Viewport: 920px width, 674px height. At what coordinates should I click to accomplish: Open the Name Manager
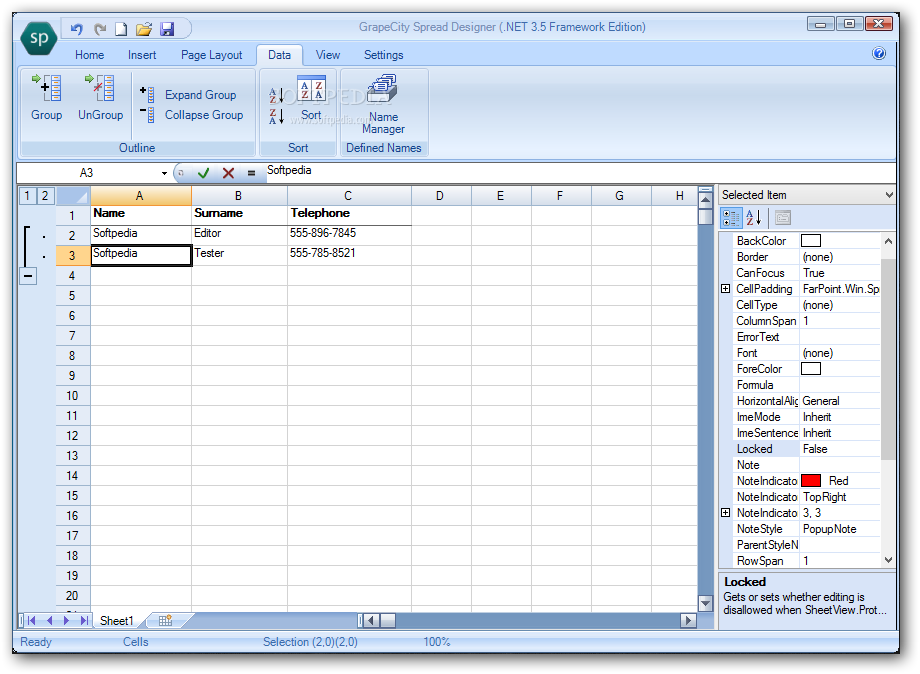[383, 104]
